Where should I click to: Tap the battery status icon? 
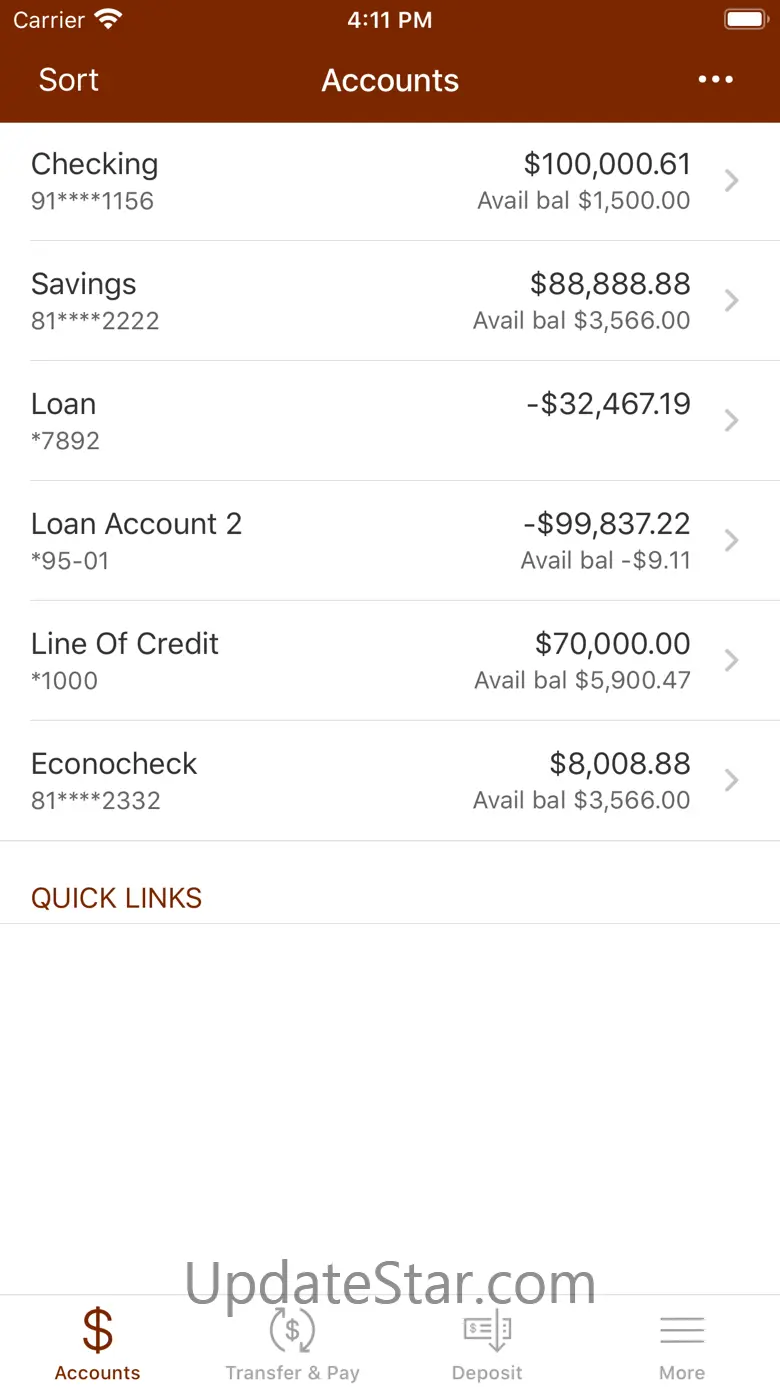coord(745,19)
